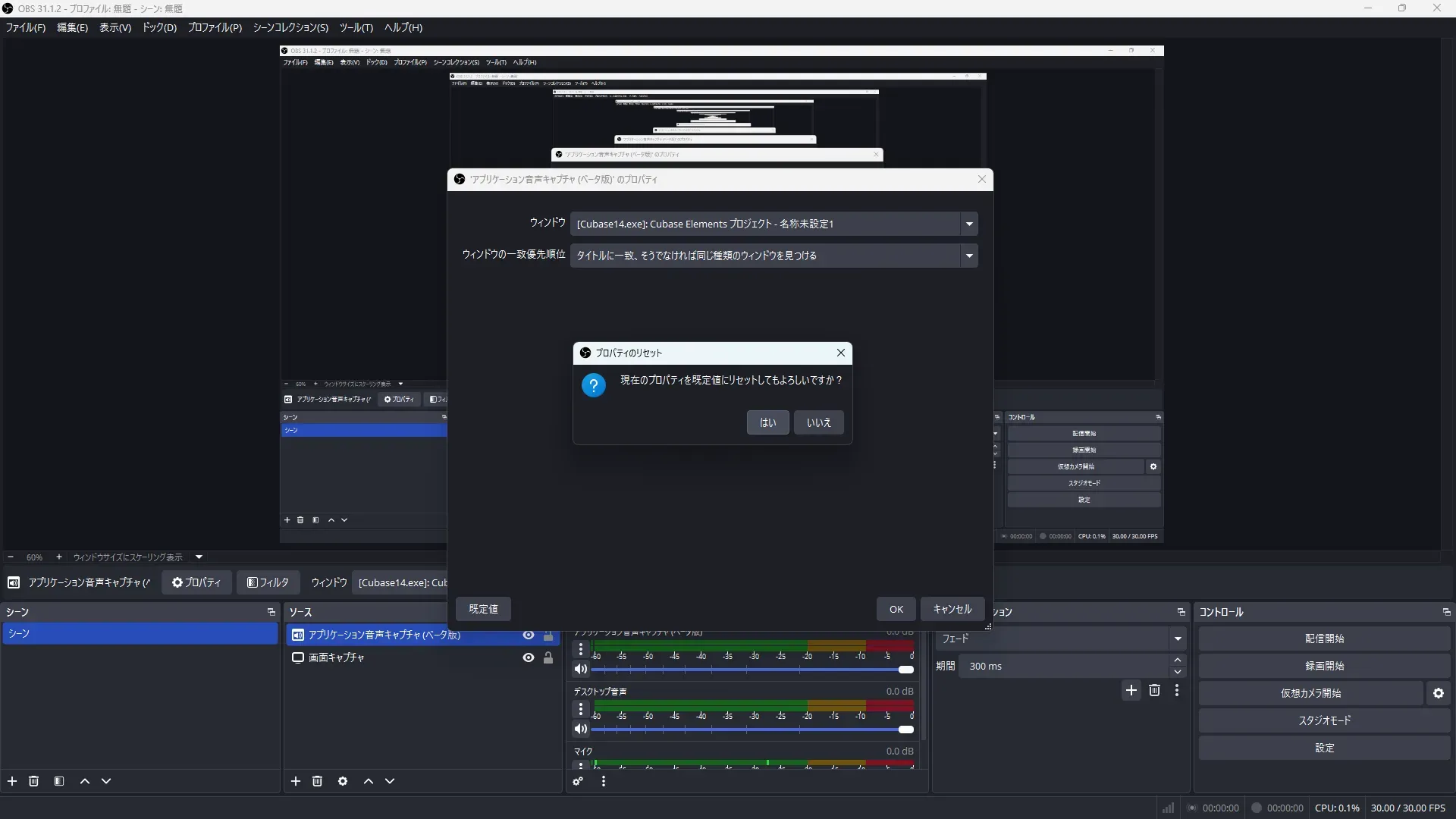Open advanced audio properties gears icon
The height and width of the screenshot is (819, 1456).
tap(578, 781)
